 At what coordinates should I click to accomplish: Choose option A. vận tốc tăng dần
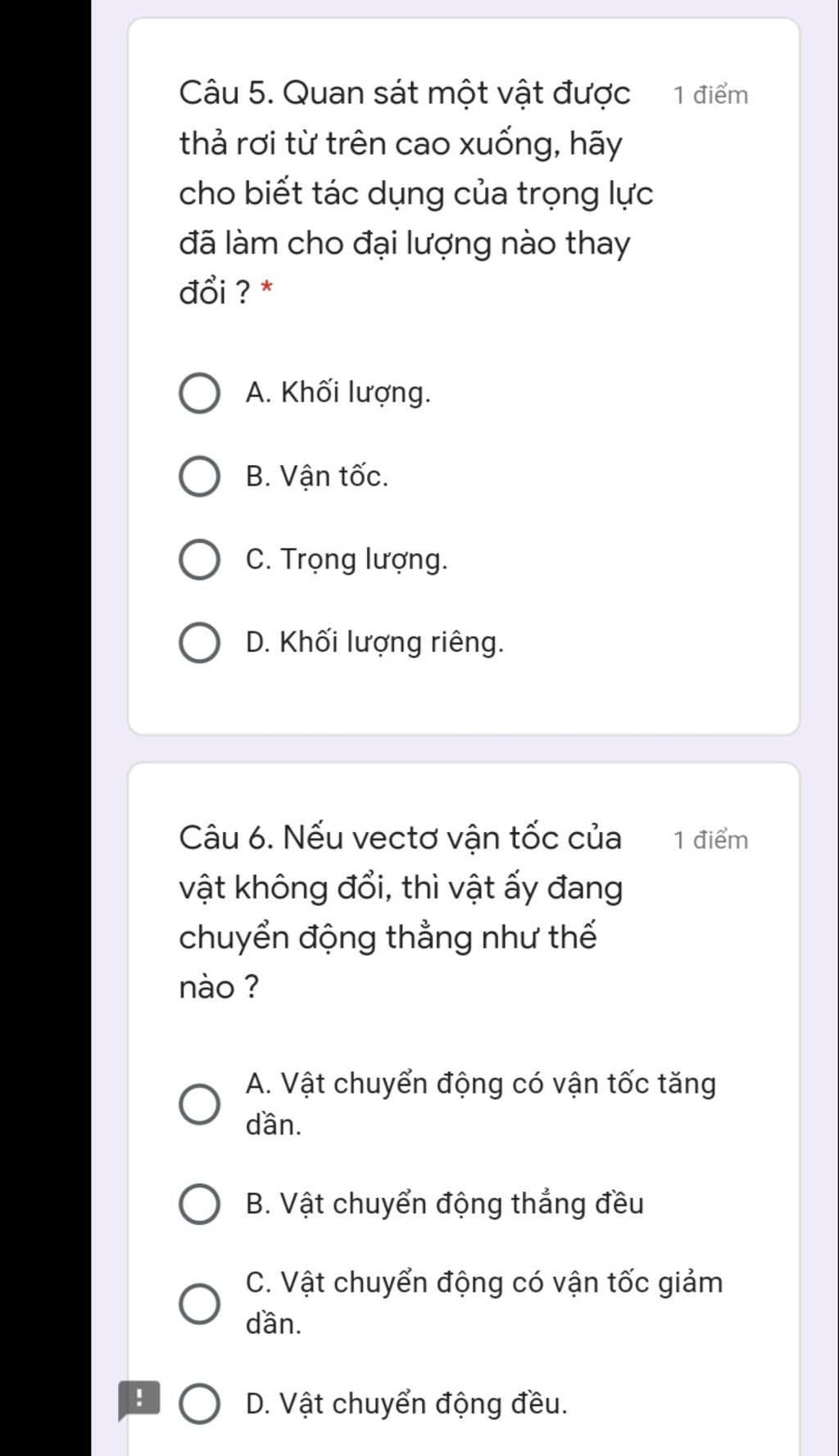click(x=199, y=1105)
